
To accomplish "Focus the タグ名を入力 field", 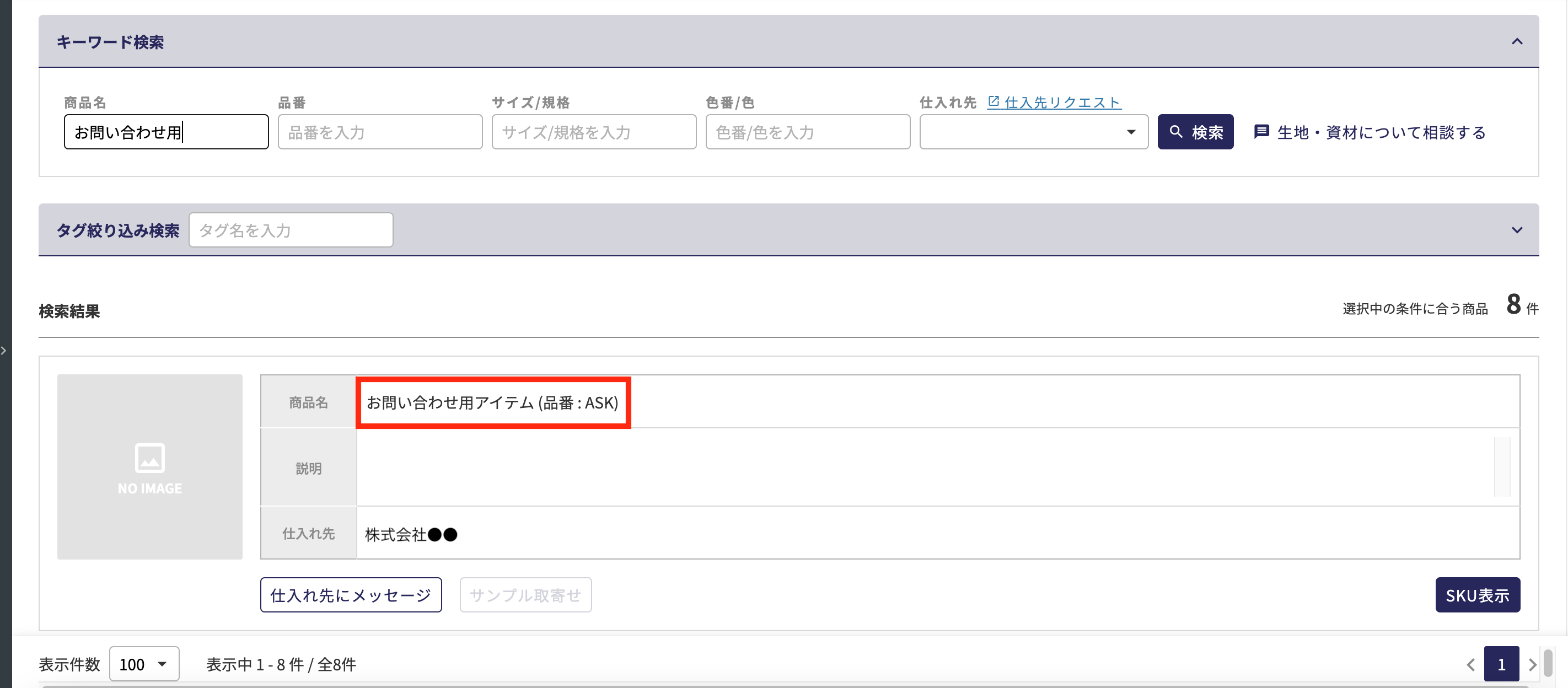I will coord(291,230).
